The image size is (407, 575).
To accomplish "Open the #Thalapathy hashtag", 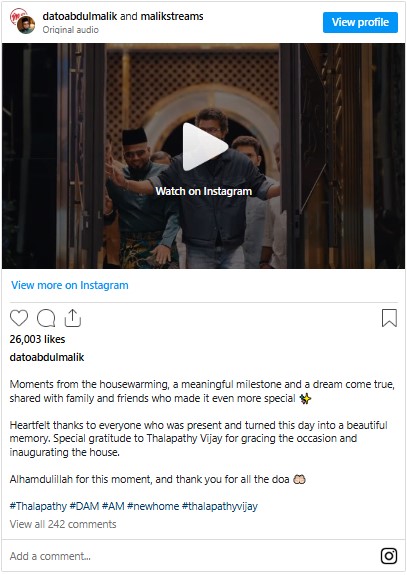I will point(38,506).
